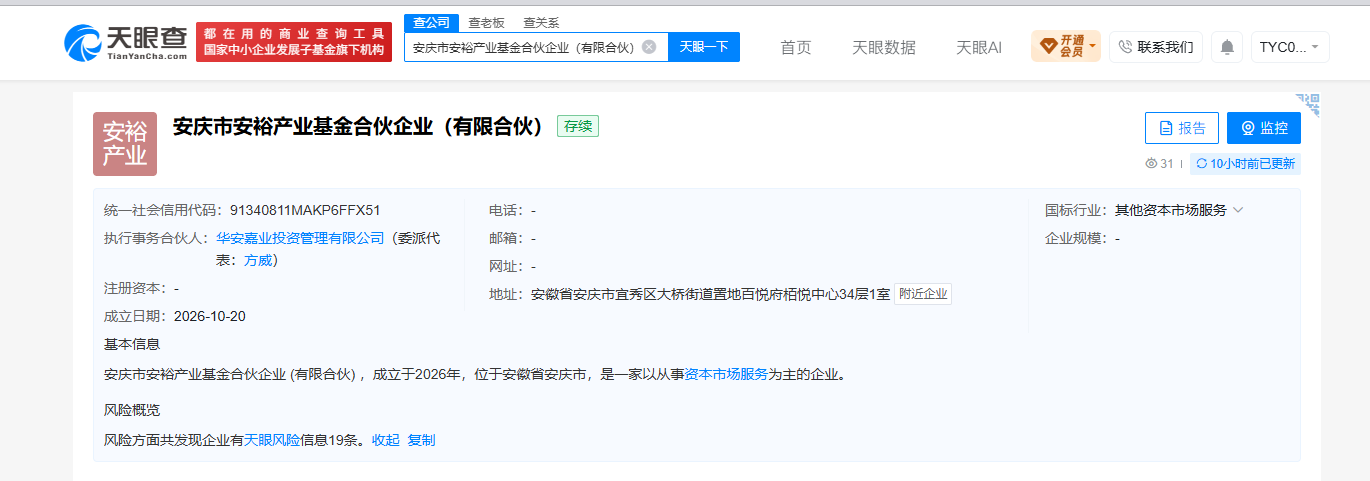Open the 华安嘉业投资管理有限公司 link
Screen dimensions: 1370x481
tap(300, 238)
